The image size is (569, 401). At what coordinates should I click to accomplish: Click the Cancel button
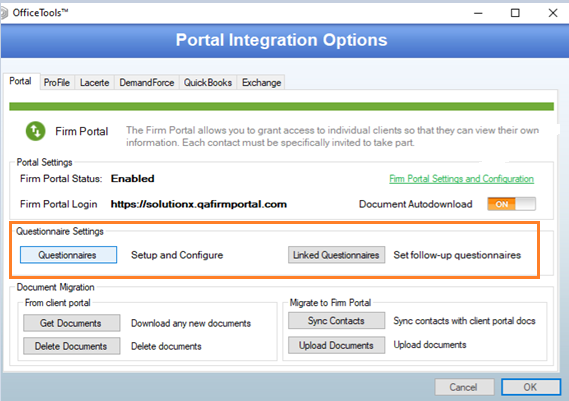pyautogui.click(x=464, y=387)
